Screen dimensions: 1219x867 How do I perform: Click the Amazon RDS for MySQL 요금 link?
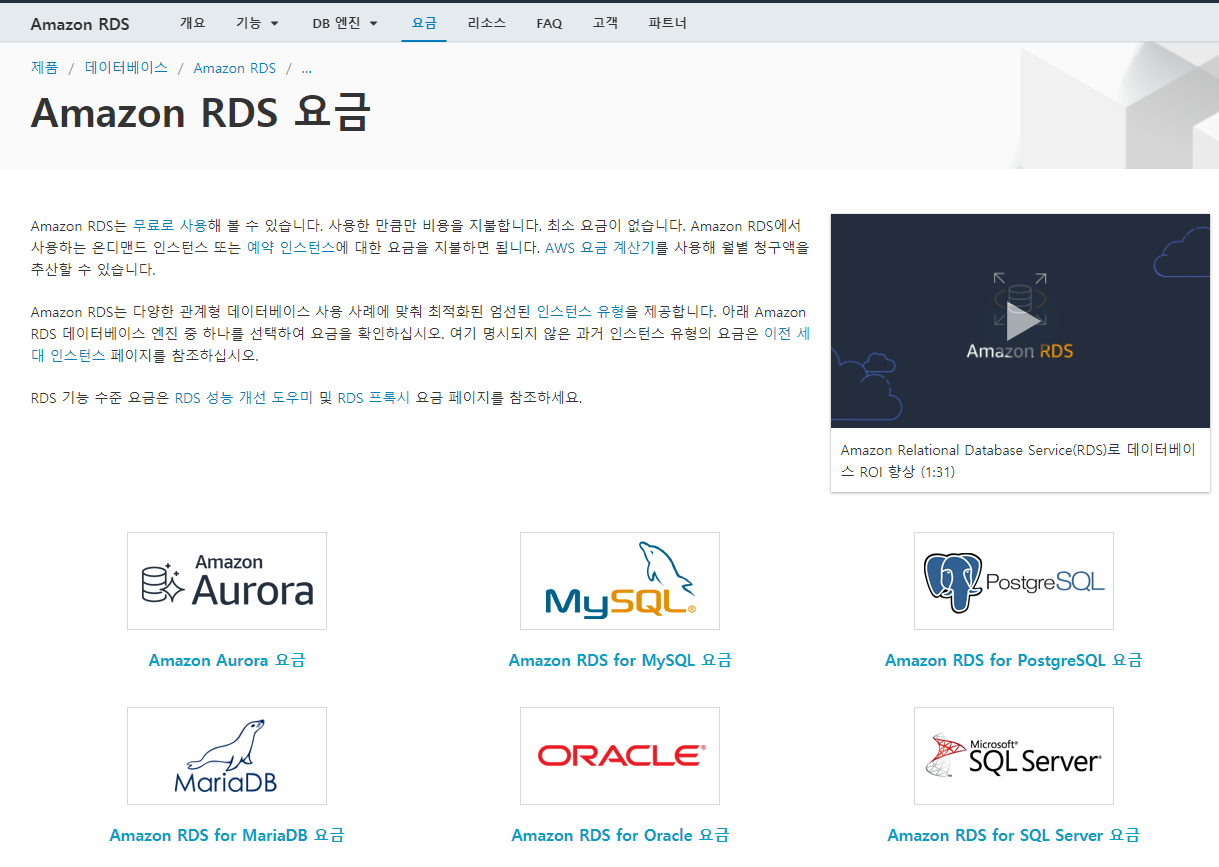620,660
